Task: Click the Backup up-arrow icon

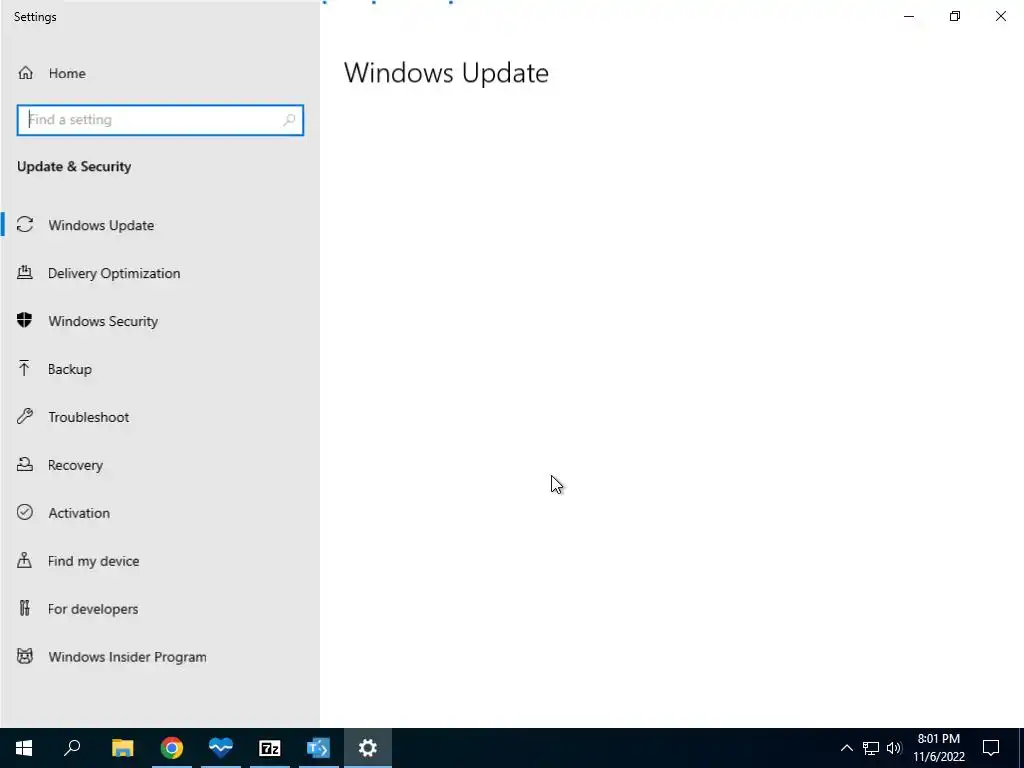Action: [x=25, y=368]
